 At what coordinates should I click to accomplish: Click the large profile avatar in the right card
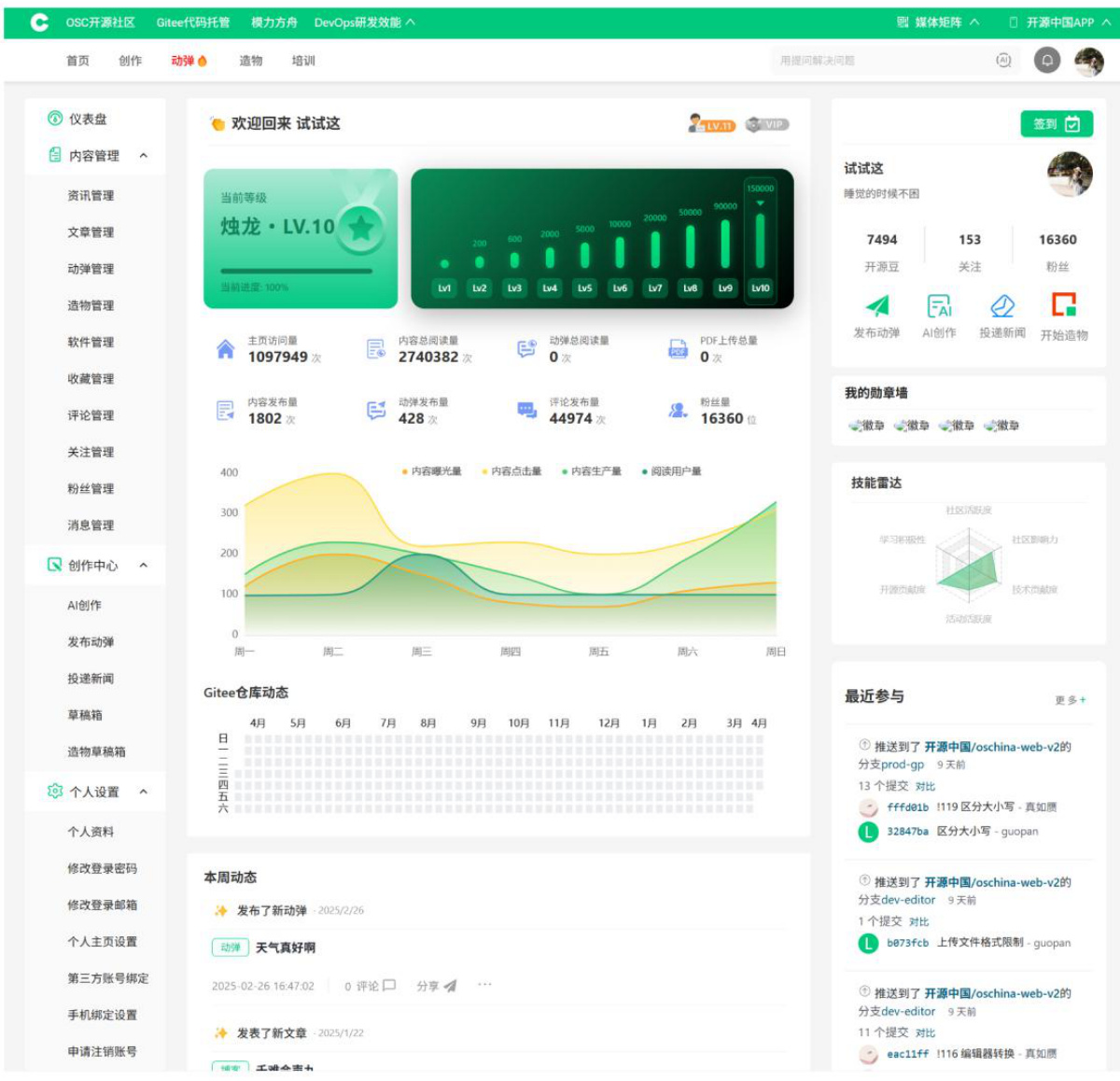click(1070, 174)
